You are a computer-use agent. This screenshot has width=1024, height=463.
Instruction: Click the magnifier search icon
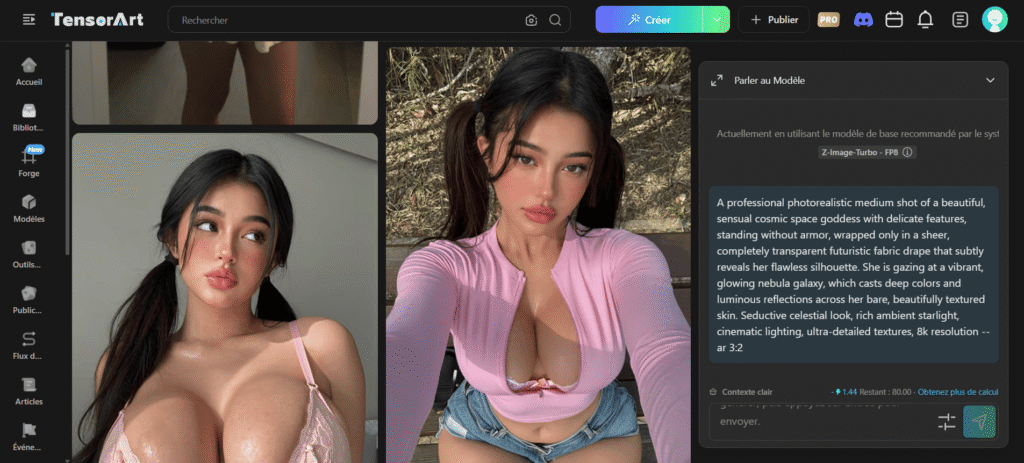(x=555, y=20)
